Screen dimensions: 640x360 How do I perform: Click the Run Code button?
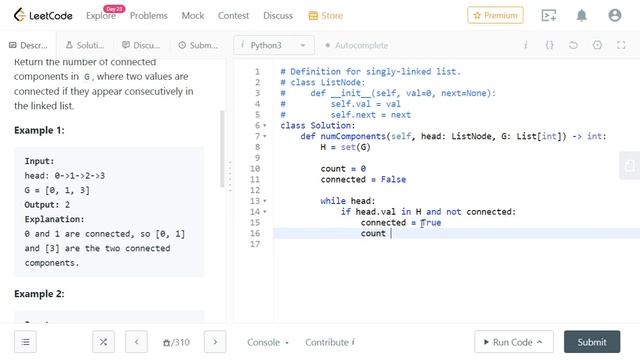pyautogui.click(x=513, y=342)
